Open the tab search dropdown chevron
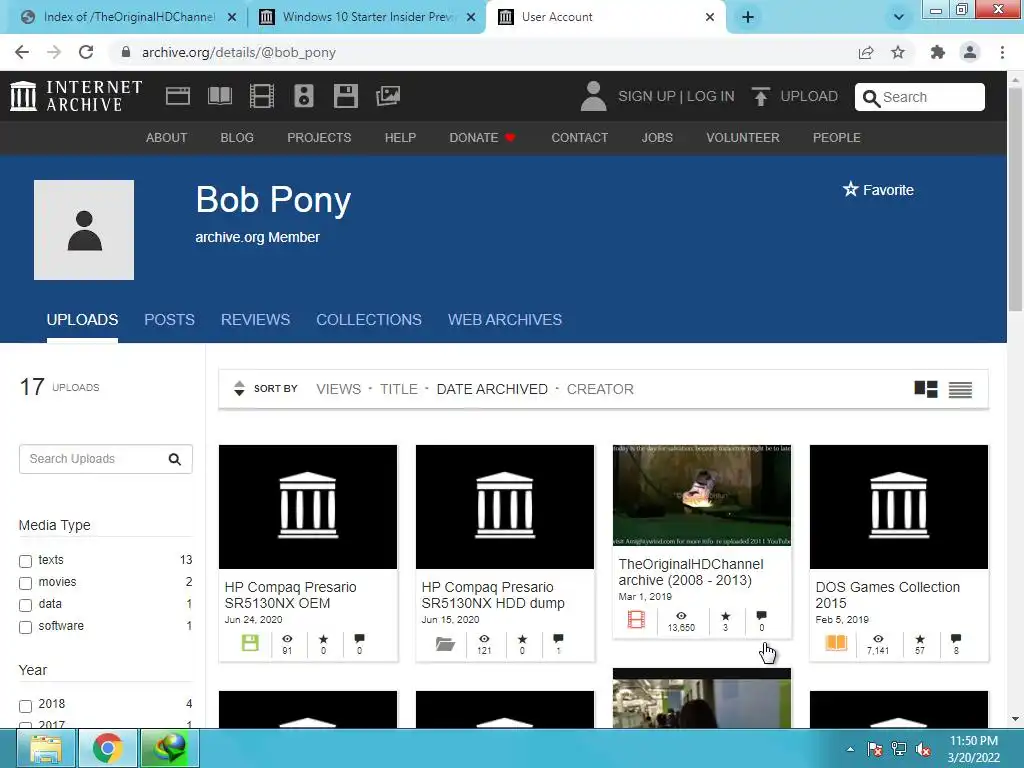The width and height of the screenshot is (1024, 768). click(899, 17)
